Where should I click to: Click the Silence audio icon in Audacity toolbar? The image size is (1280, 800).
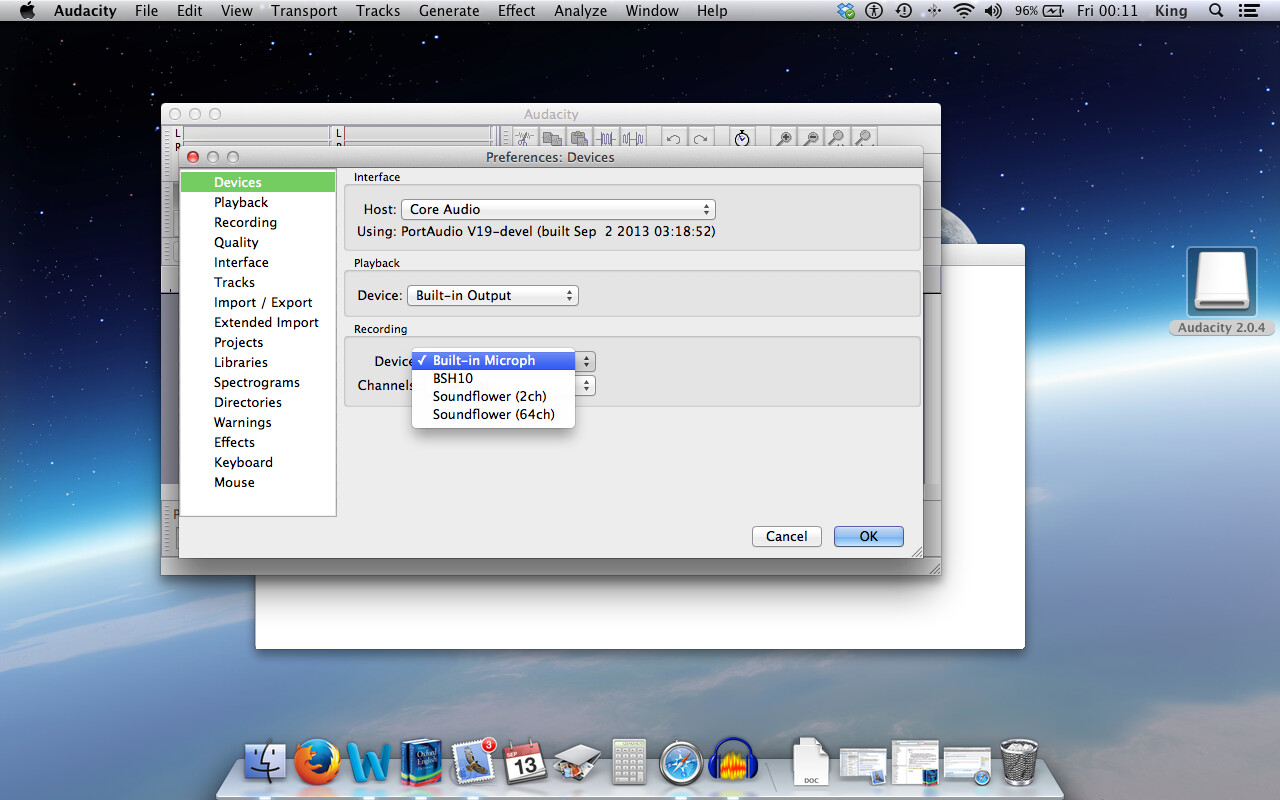tap(633, 138)
